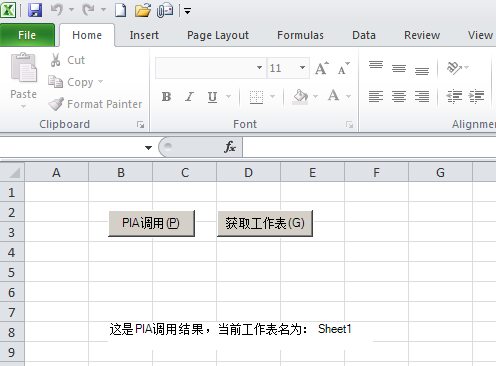Click the 'Sheet1' result text
Viewport: 496px width, 366px height.
(335, 329)
